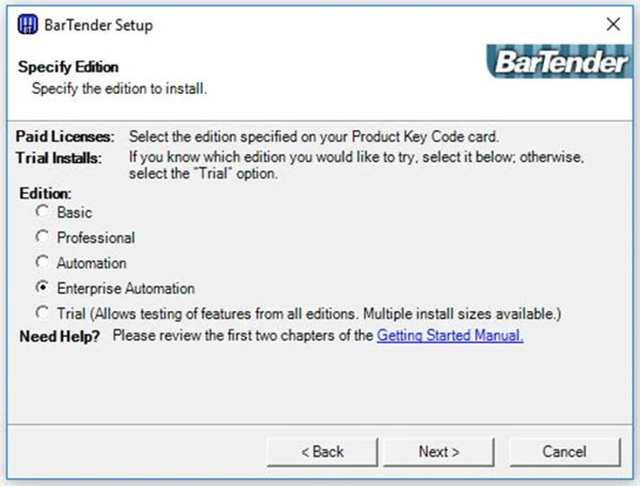Click the Edition group label
Image resolution: width=640 pixels, height=486 pixels.
coord(45,193)
